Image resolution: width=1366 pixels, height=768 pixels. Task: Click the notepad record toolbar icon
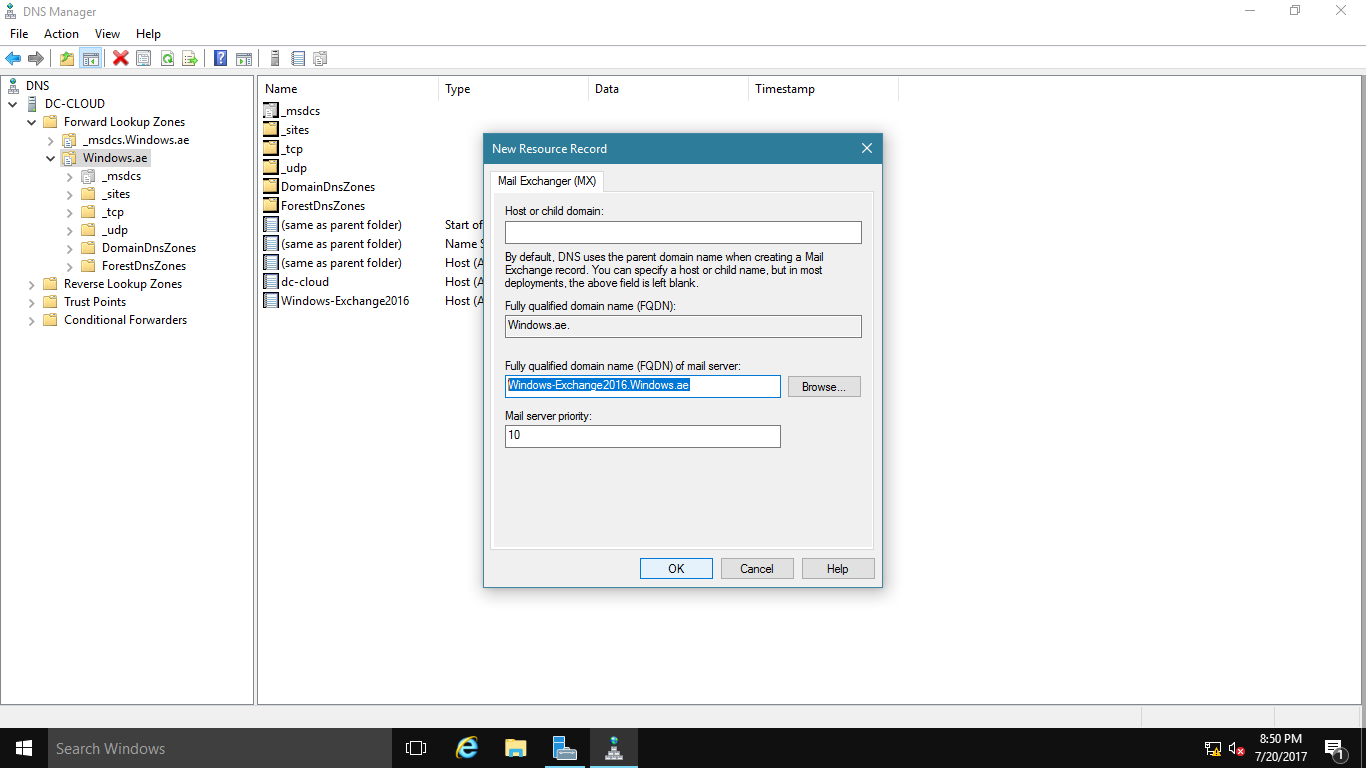tap(298, 59)
